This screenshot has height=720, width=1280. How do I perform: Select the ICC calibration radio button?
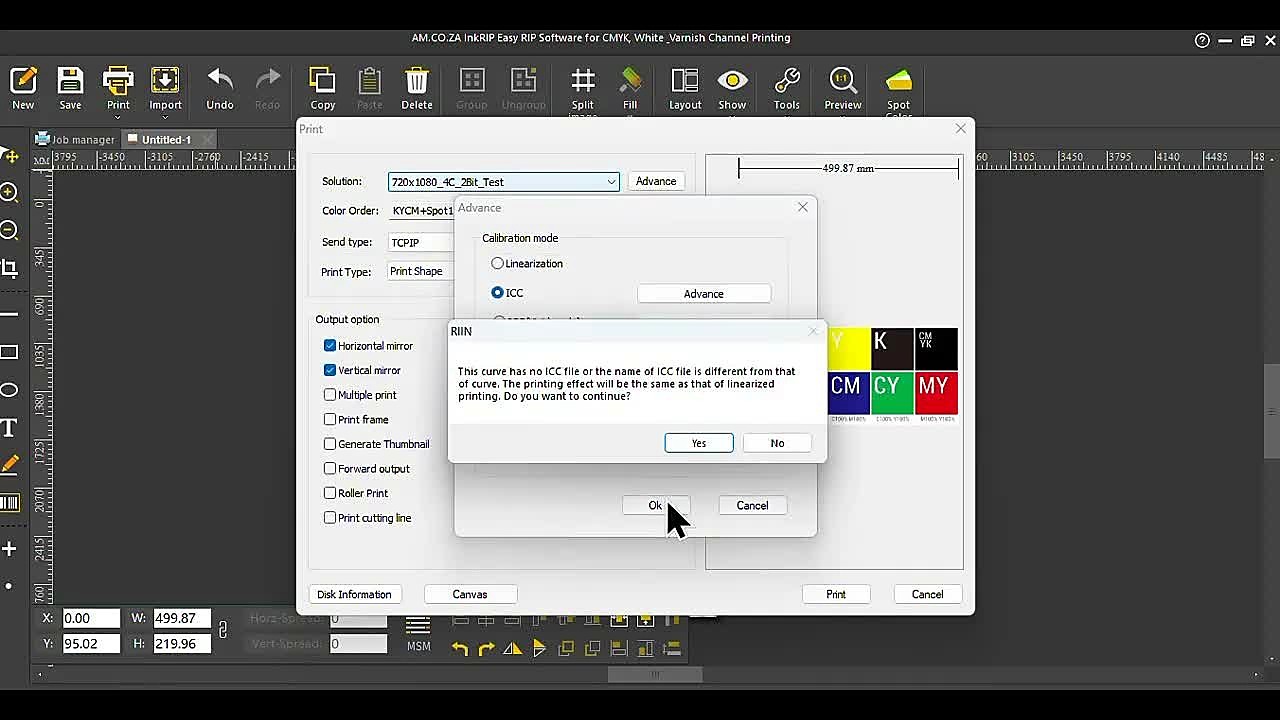click(x=497, y=293)
